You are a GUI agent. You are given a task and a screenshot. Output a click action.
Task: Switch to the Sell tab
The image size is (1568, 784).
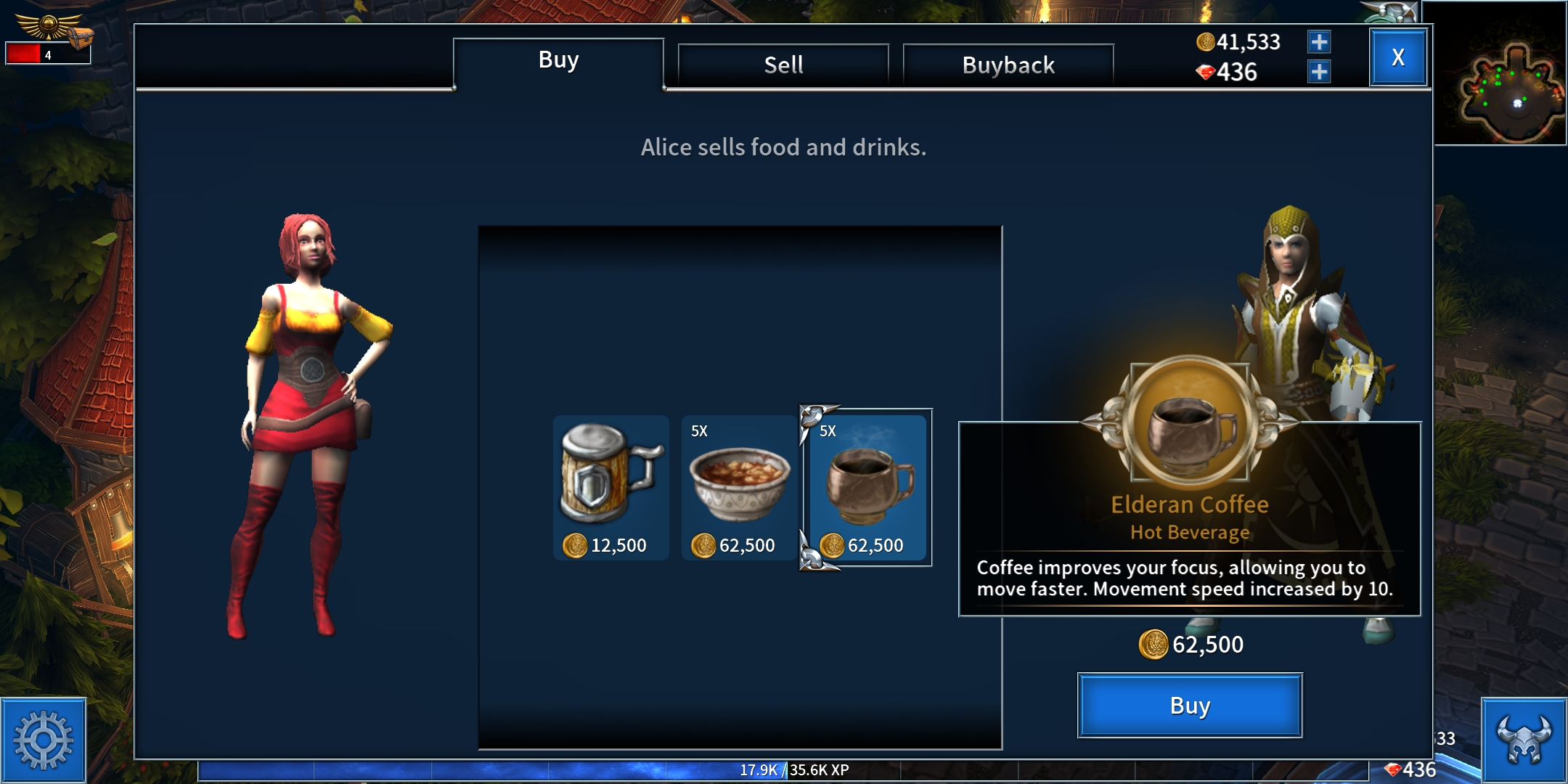(783, 65)
